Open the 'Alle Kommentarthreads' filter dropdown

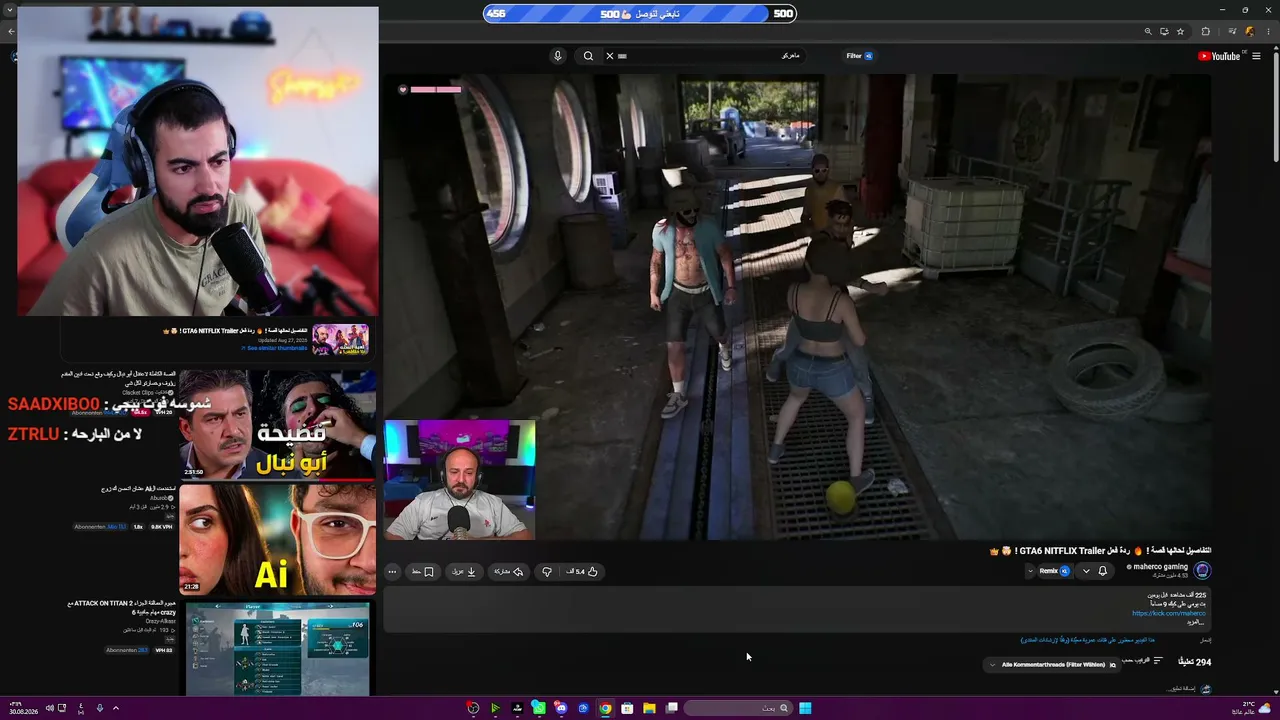coord(1052,664)
